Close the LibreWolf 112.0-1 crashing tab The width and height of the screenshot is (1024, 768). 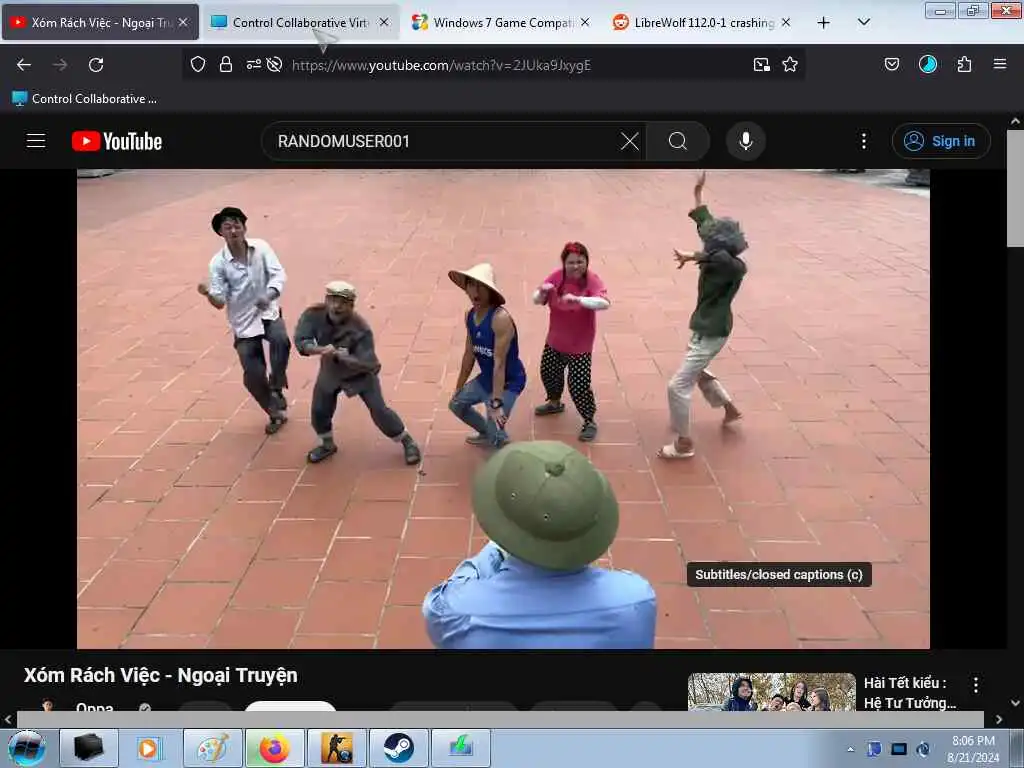[x=786, y=22]
